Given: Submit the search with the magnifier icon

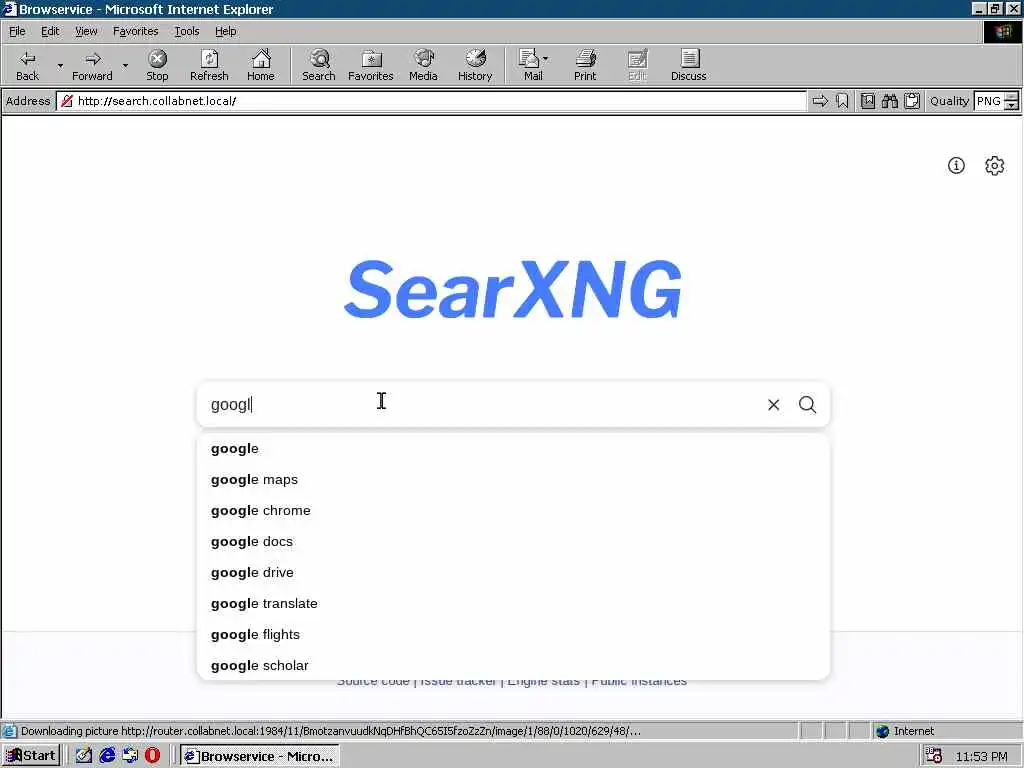Looking at the screenshot, I should coord(807,404).
